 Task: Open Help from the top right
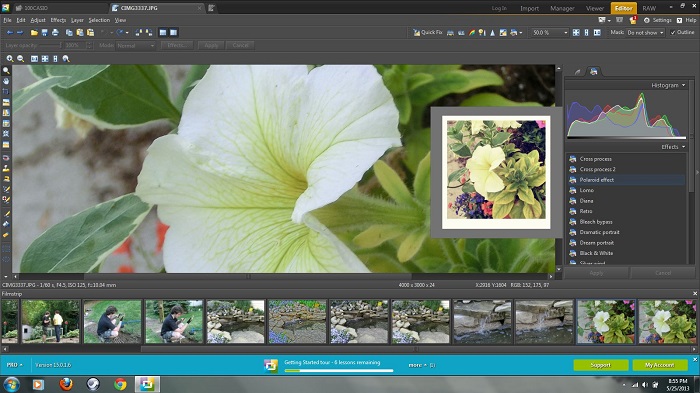[687, 20]
